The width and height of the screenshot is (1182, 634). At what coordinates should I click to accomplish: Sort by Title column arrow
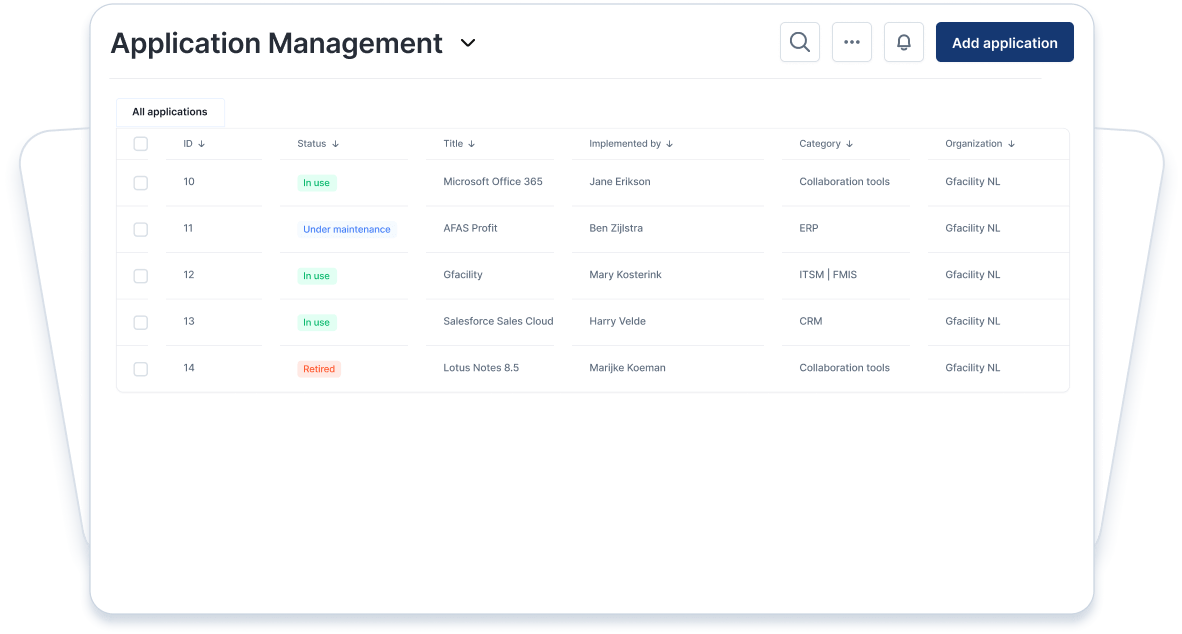click(x=471, y=144)
